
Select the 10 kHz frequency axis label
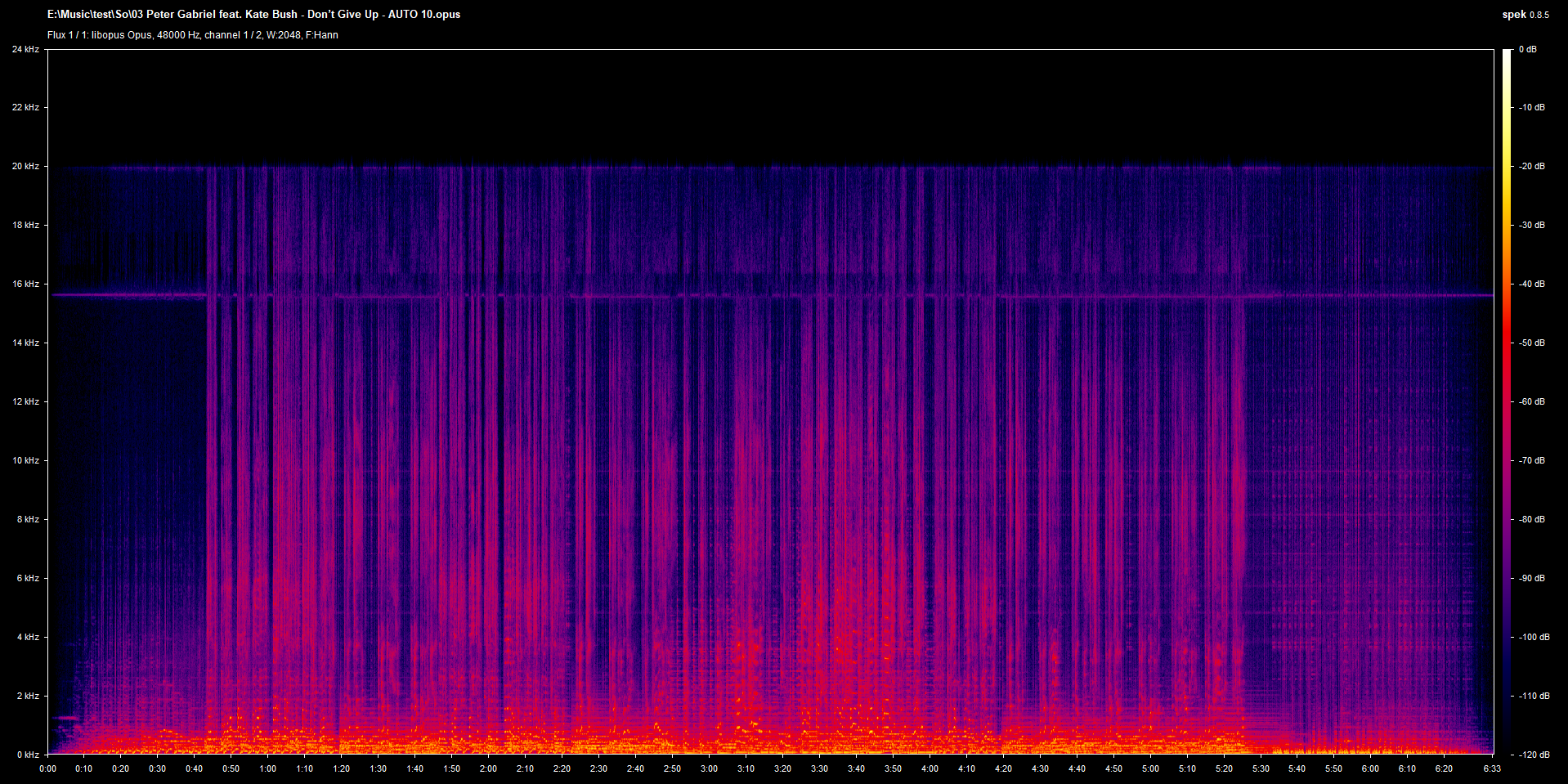pos(25,460)
